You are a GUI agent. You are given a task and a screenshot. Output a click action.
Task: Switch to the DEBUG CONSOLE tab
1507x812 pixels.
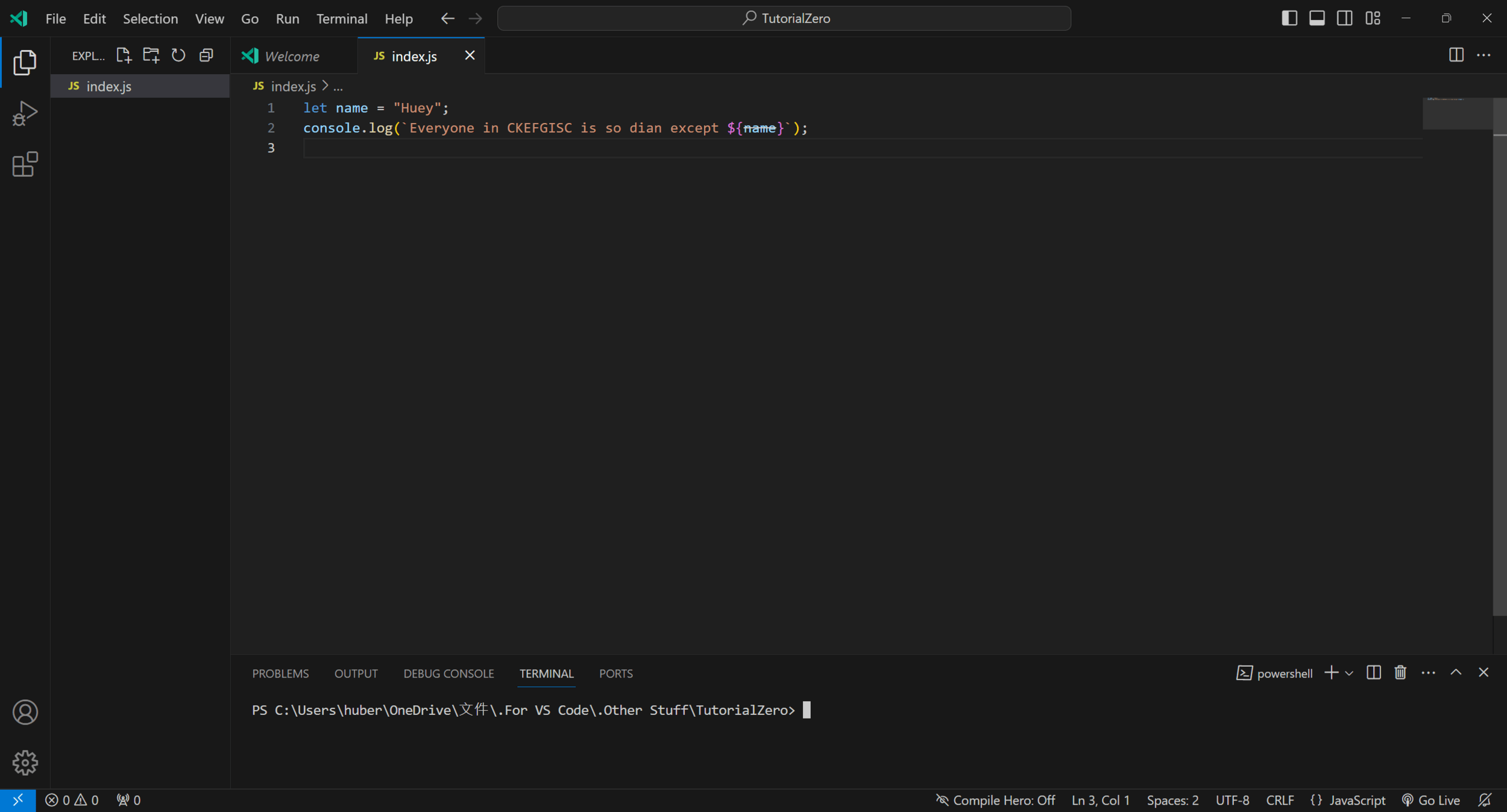448,673
